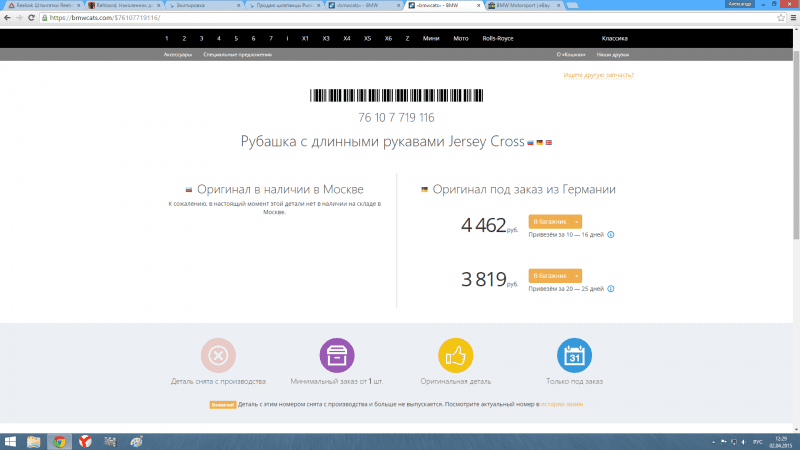The width and height of the screenshot is (800, 450).
Task: Click the Chrome icon in the taskbar
Action: coord(60,442)
